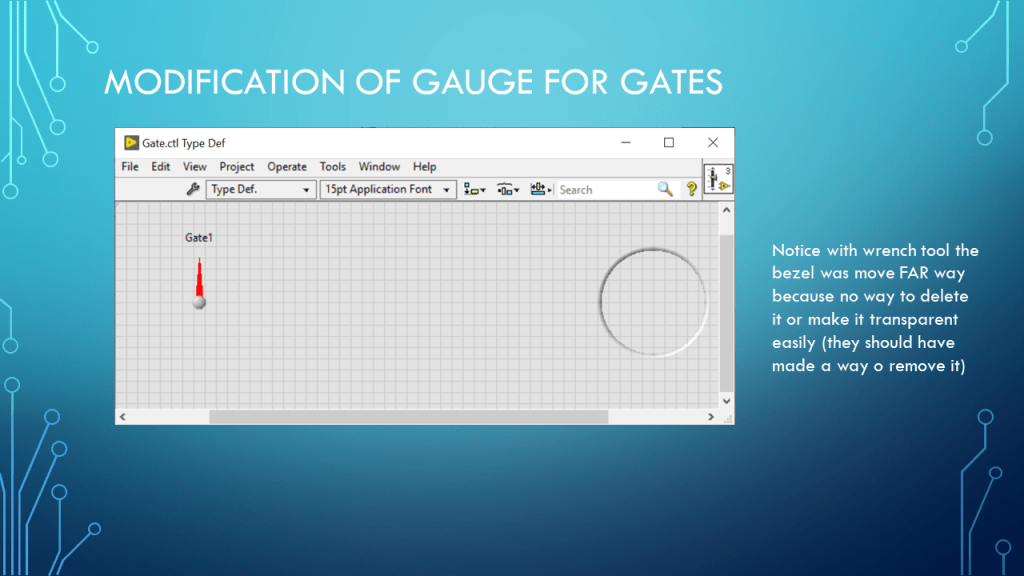Open the Help menu
1024x576 pixels.
click(x=425, y=167)
